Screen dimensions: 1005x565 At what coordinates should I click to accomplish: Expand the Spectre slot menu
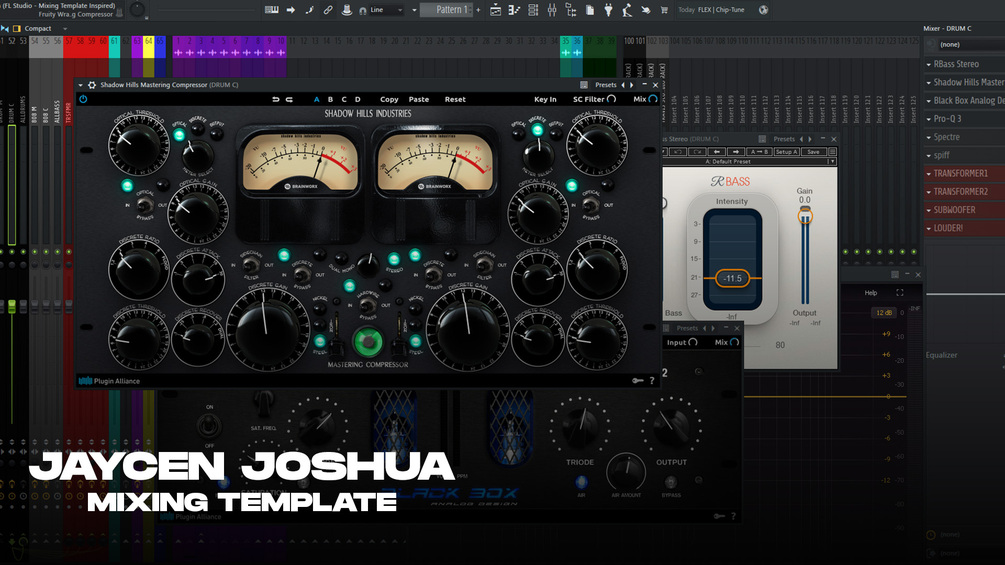tap(929, 137)
